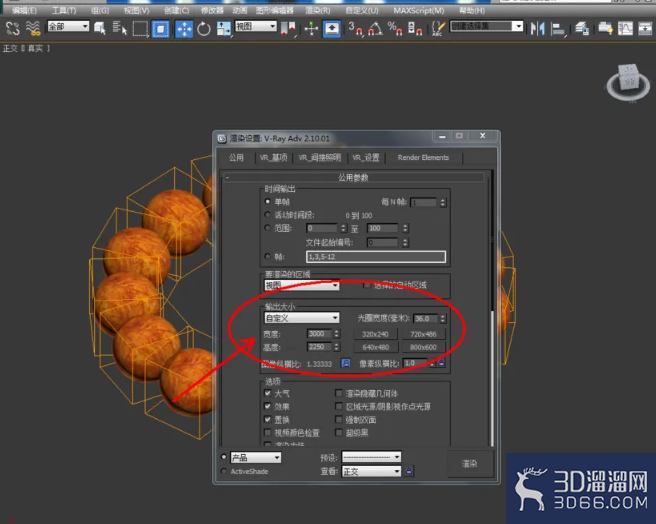Open the Layer Manager
The width and height of the screenshot is (656, 524).
click(582, 28)
